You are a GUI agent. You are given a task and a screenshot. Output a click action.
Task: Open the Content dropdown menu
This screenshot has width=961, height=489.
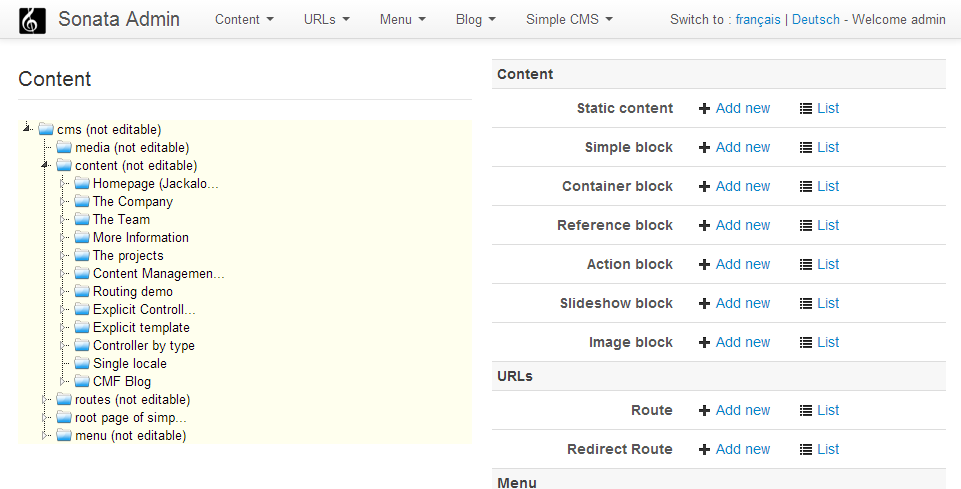tap(244, 19)
